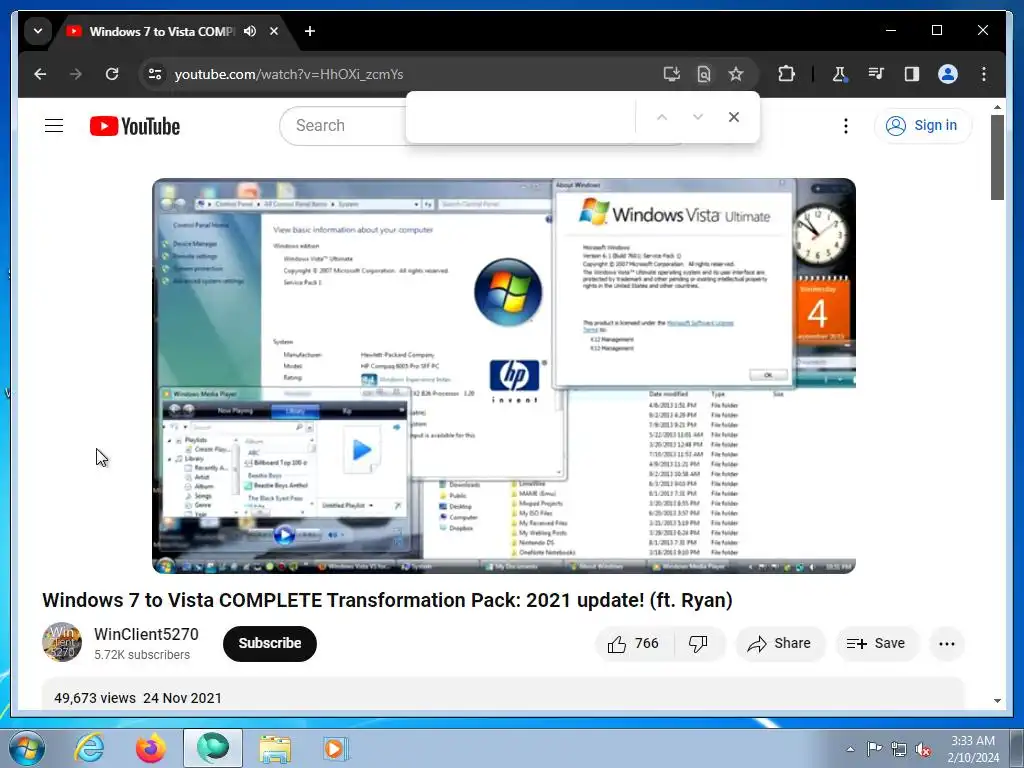Open the network icon in the tray
This screenshot has width=1024, height=768.
[x=899, y=749]
